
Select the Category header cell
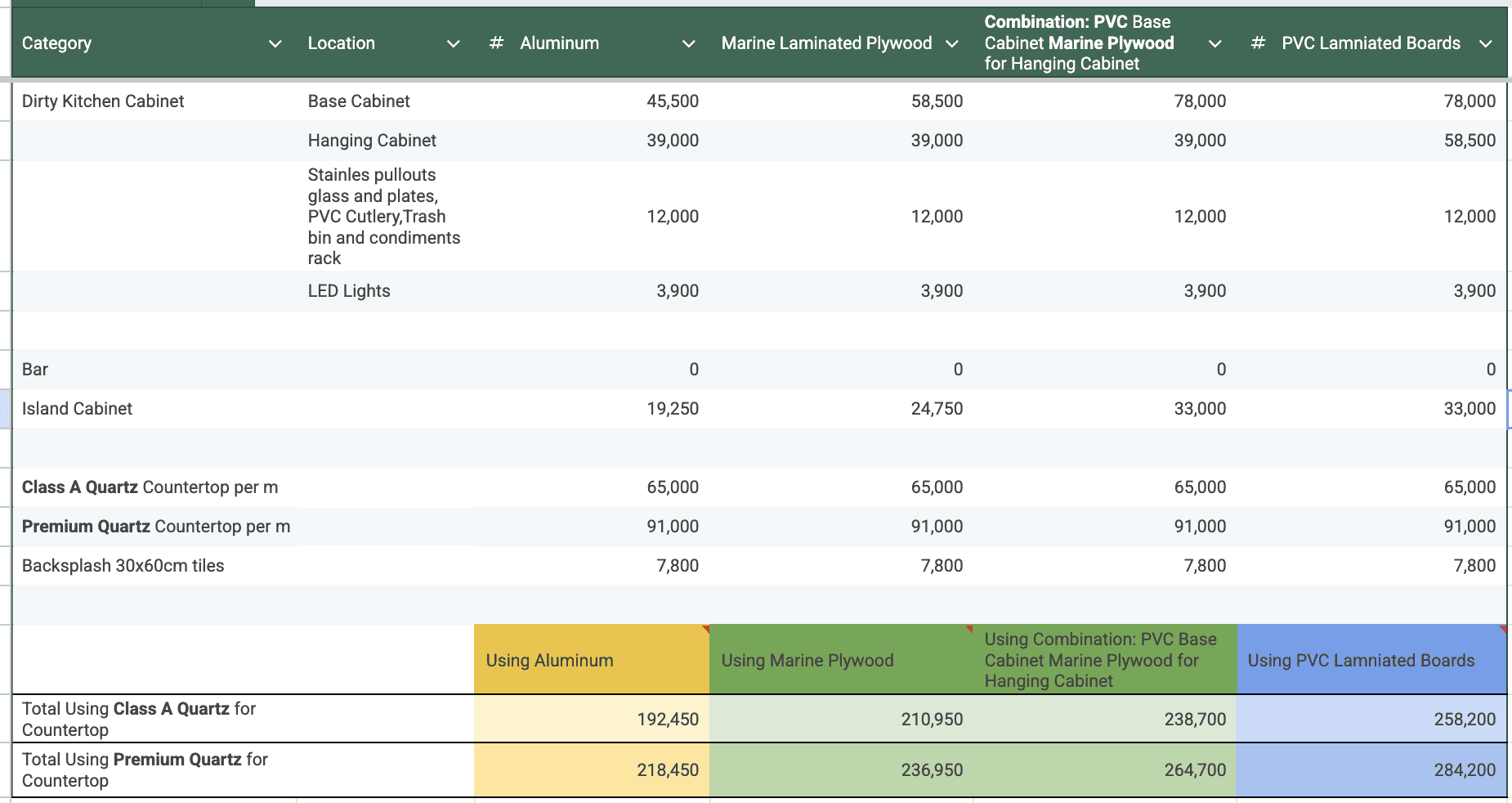(x=154, y=43)
